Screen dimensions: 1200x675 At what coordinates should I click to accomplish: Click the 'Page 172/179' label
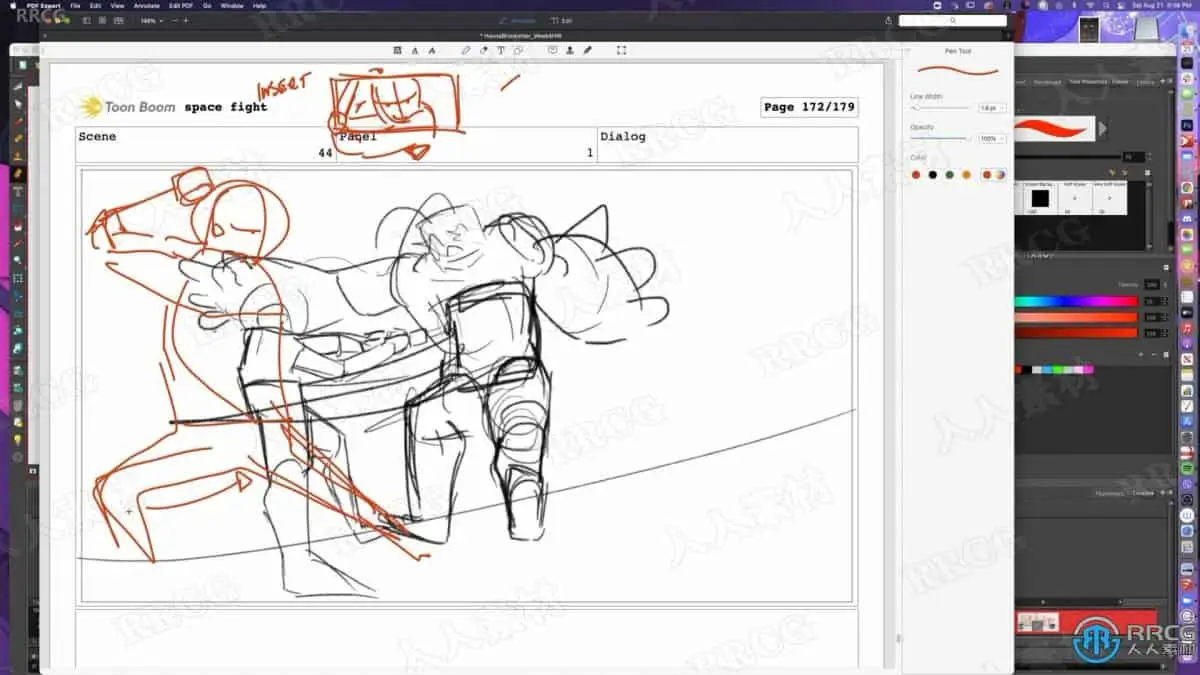(x=809, y=107)
